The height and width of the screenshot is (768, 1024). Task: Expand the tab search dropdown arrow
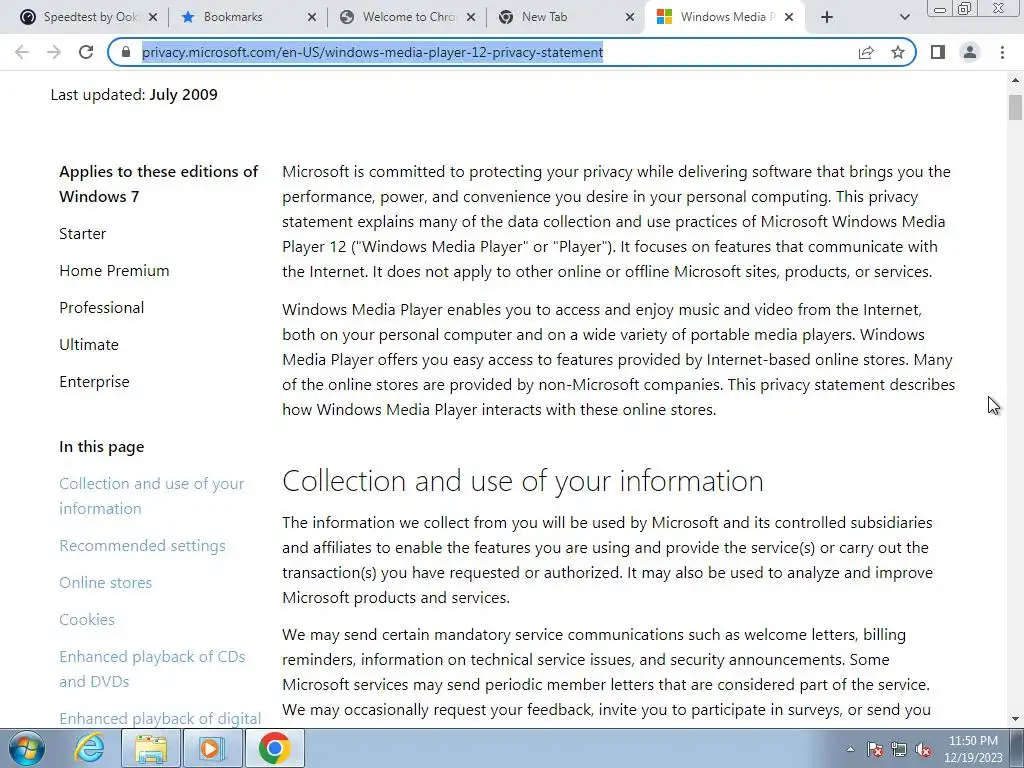pyautogui.click(x=904, y=17)
